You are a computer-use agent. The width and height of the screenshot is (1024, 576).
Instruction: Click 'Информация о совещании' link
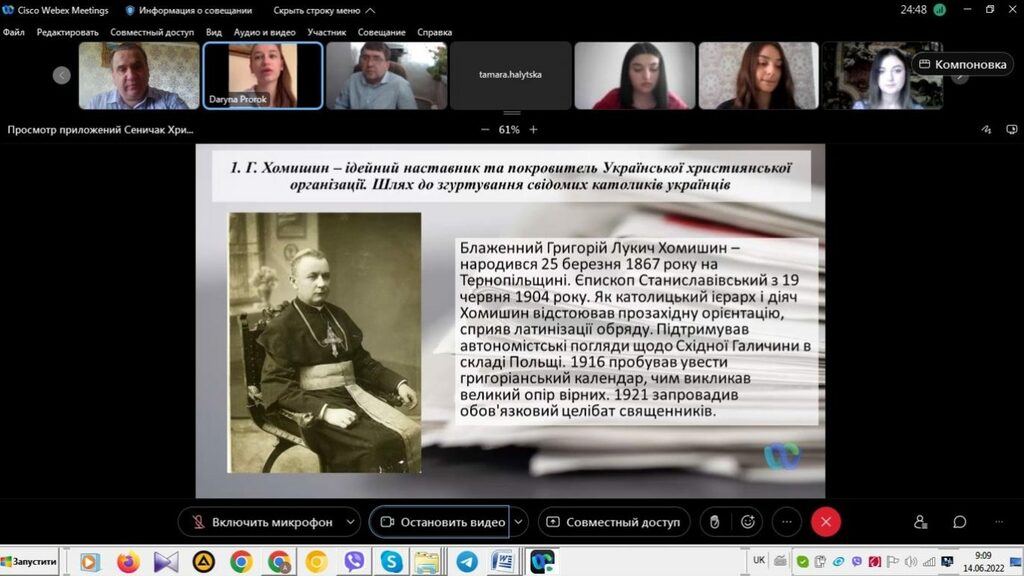(188, 10)
